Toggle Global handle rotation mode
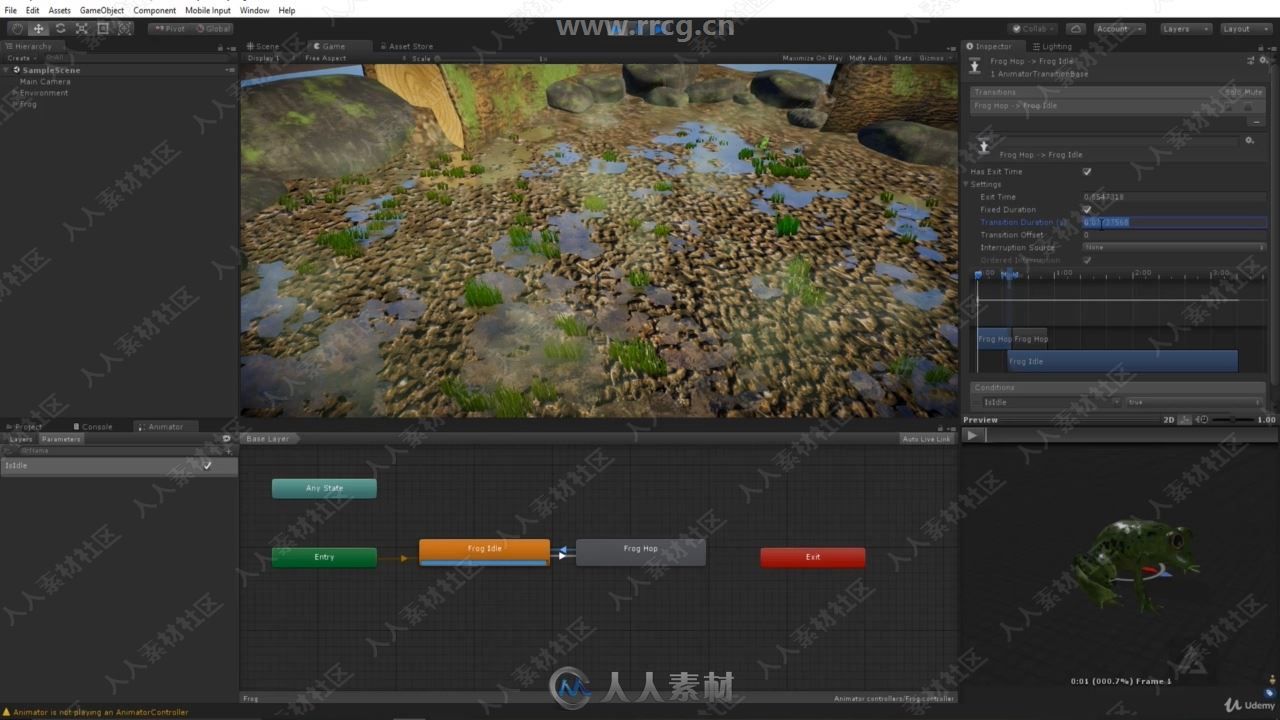 [212, 29]
